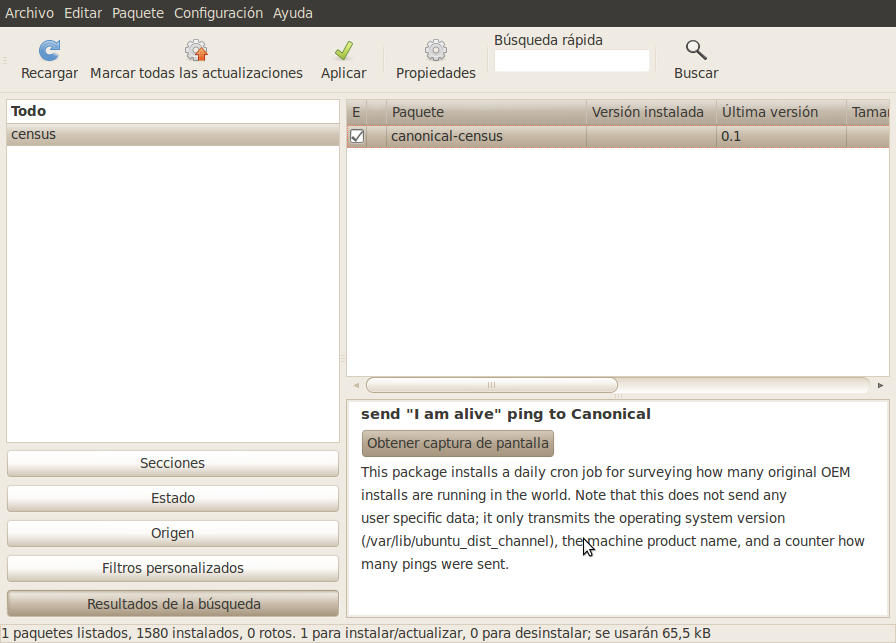The image size is (896, 643).
Task: Click the Tamaño column header
Action: click(x=868, y=112)
